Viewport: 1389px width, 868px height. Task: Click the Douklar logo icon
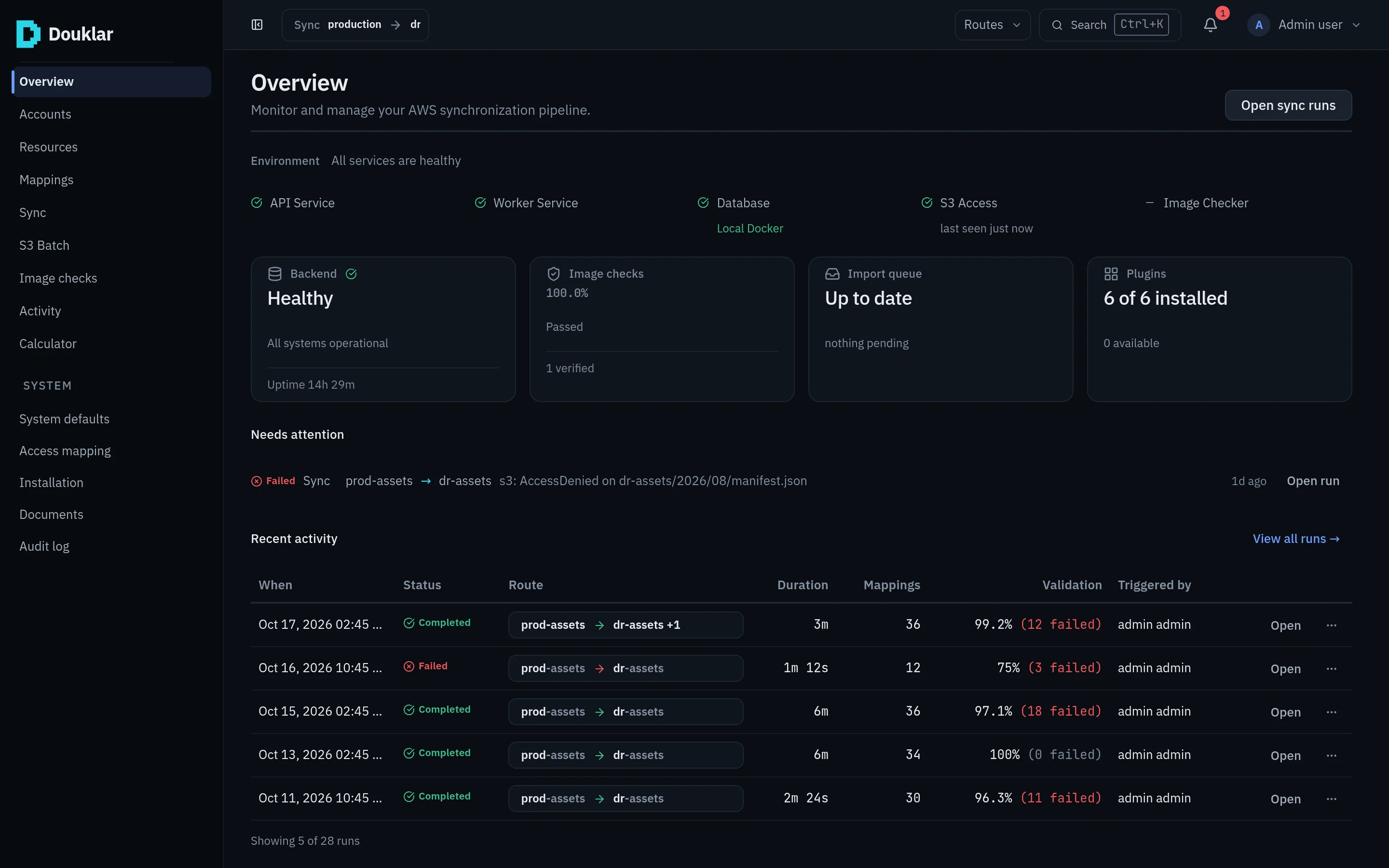[28, 34]
